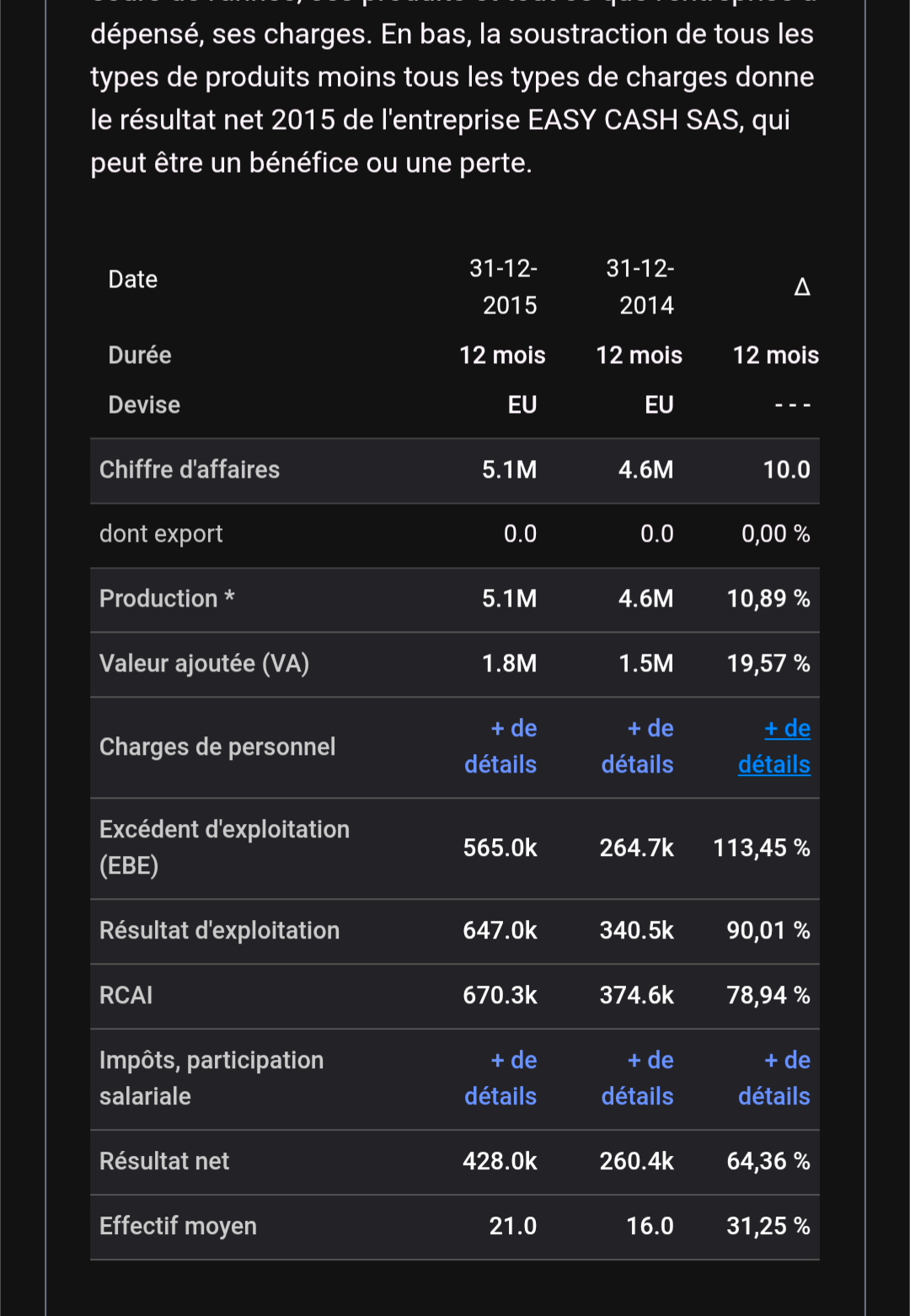910x1316 pixels.
Task: Click the Résultat d'exploitation 90,01 % cell
Action: pos(768,931)
